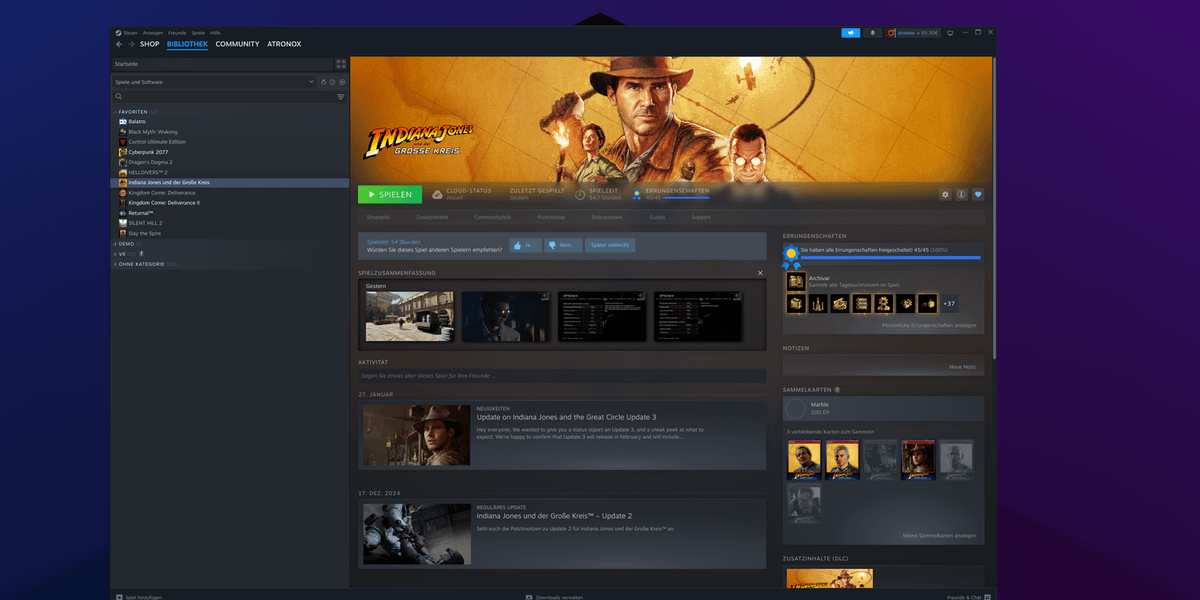Viewport: 1200px width, 600px height.
Task: Collapse the FAVORITEN category
Action: (x=115, y=112)
